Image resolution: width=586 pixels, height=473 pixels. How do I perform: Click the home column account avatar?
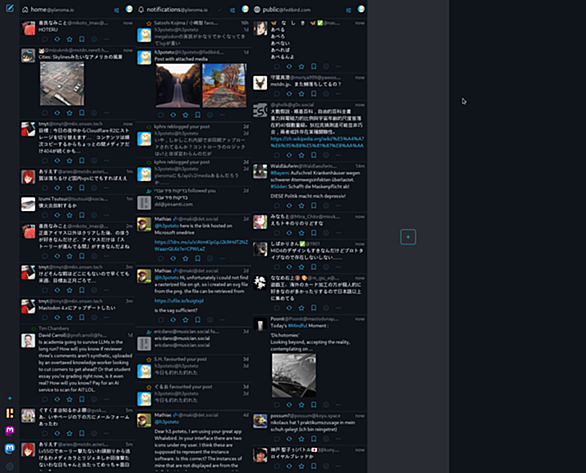(129, 9)
